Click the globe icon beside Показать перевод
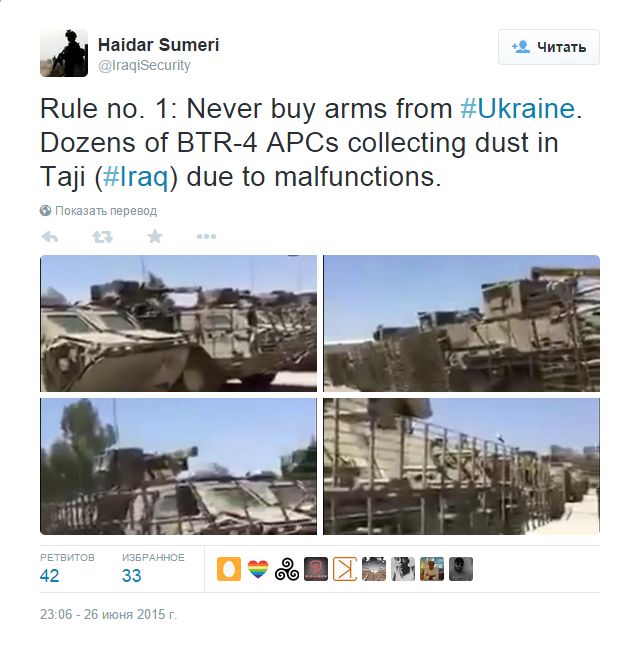 pyautogui.click(x=45, y=211)
